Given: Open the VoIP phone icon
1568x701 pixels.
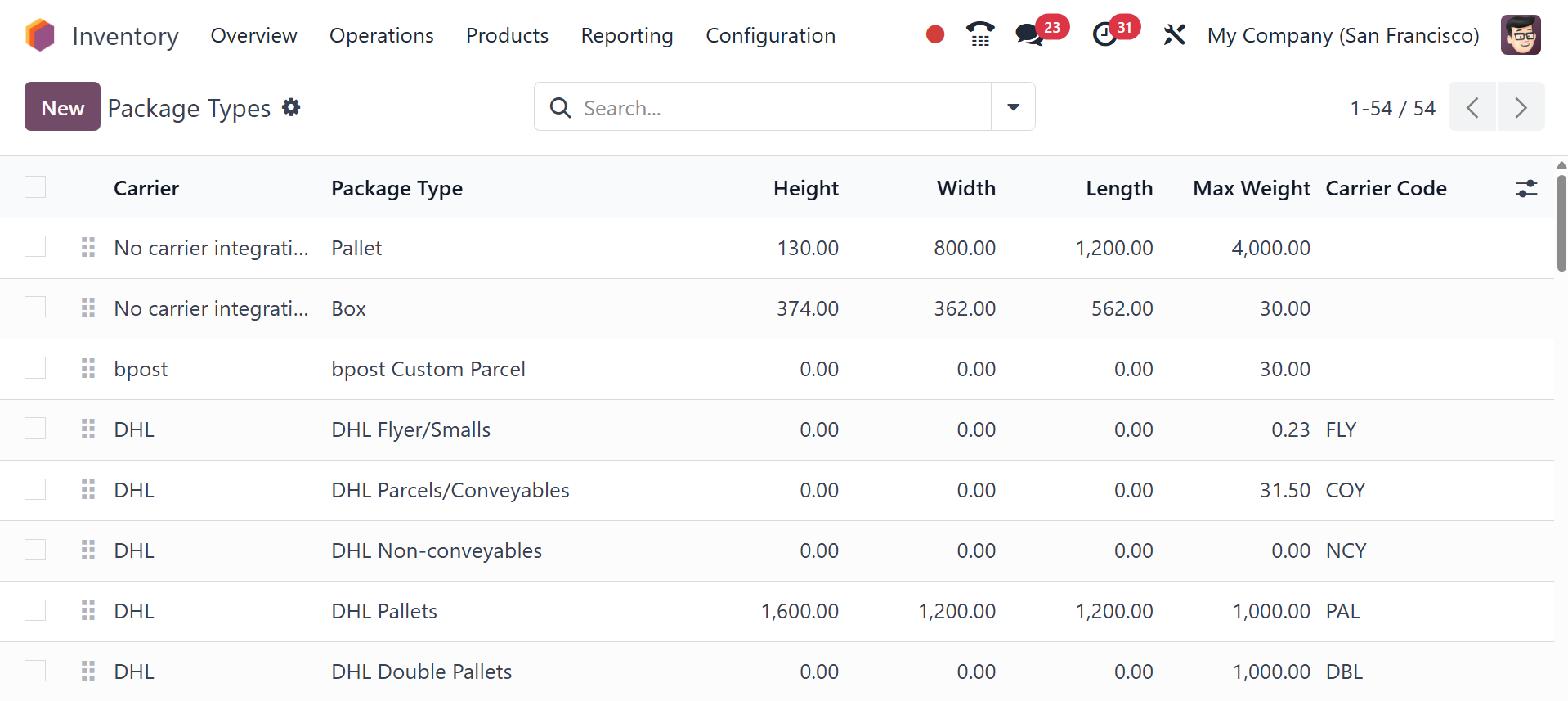Looking at the screenshot, I should [980, 34].
